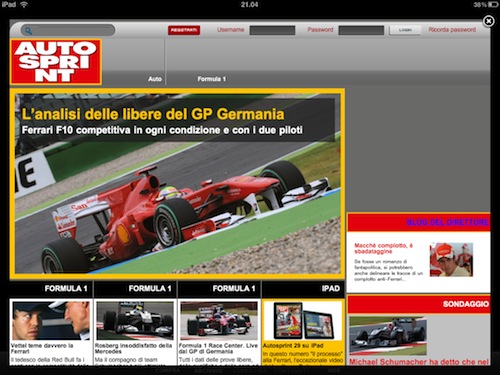Open the Macché complotto blog article
Screen dimensions: 500x375
point(383,248)
